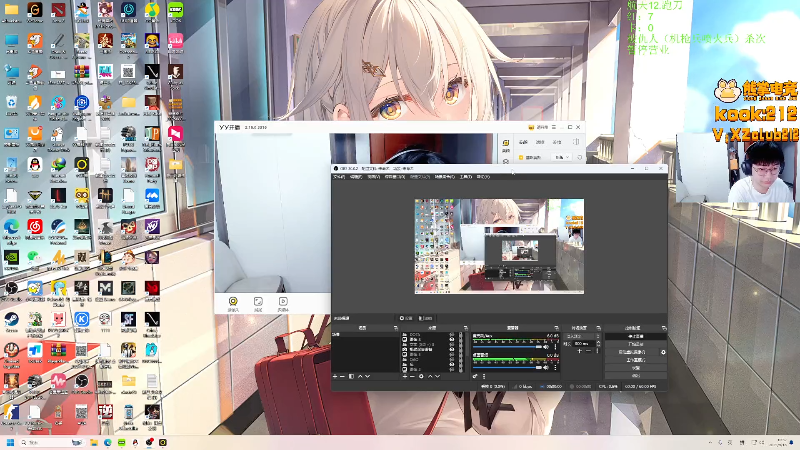The width and height of the screenshot is (800, 450).
Task: Pop out the OBS Scenes dock
Action: 396,328
